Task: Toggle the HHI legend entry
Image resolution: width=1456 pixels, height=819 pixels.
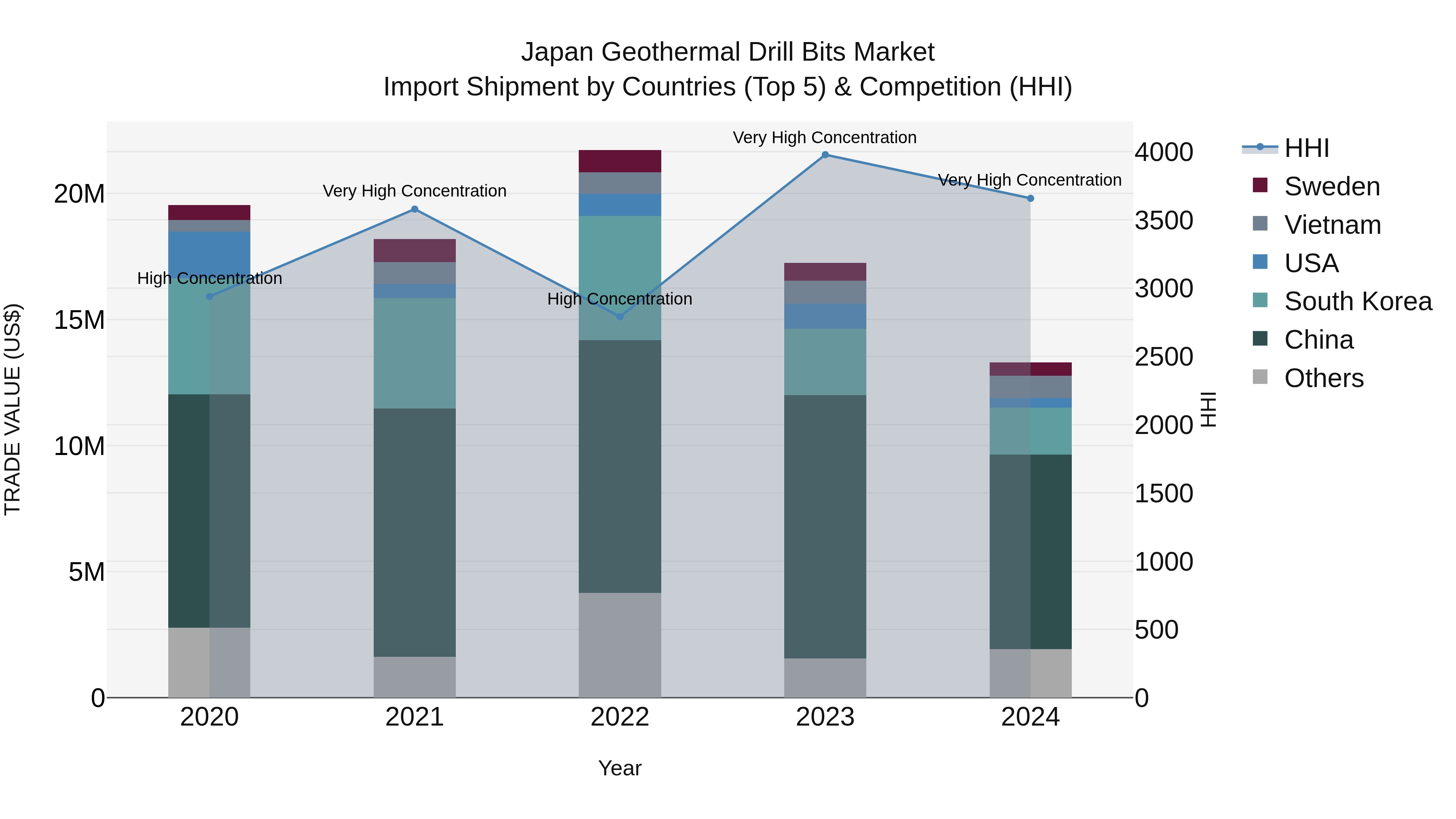Action: coord(1306,148)
